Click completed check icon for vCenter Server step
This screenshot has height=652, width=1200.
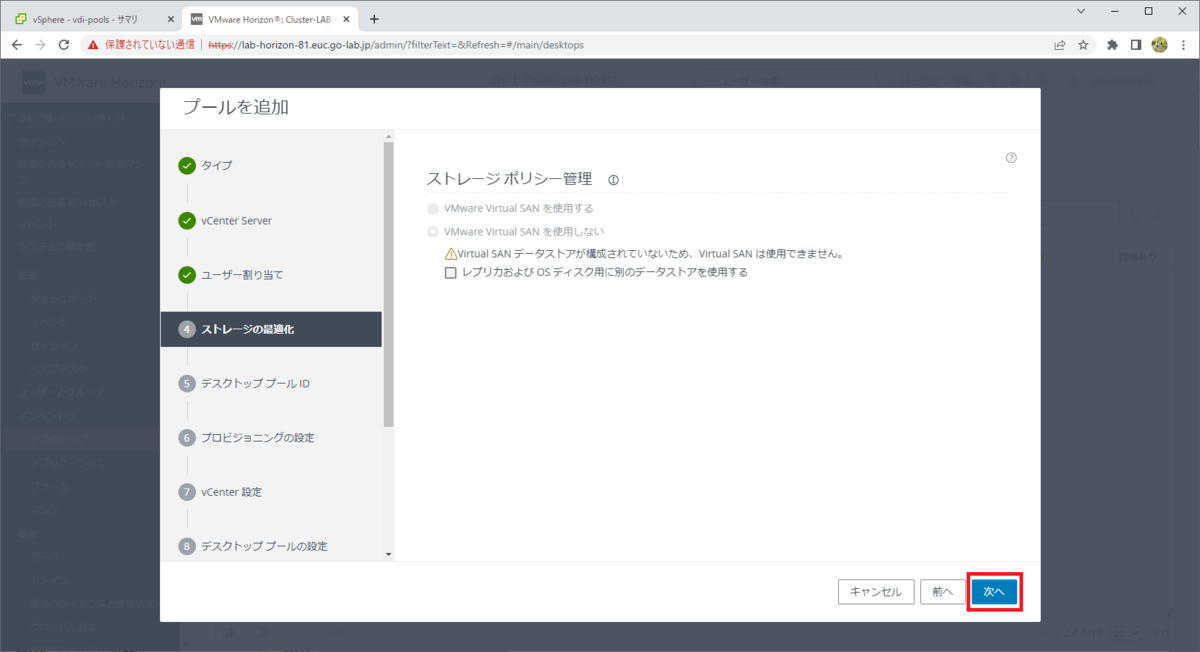tap(187, 220)
